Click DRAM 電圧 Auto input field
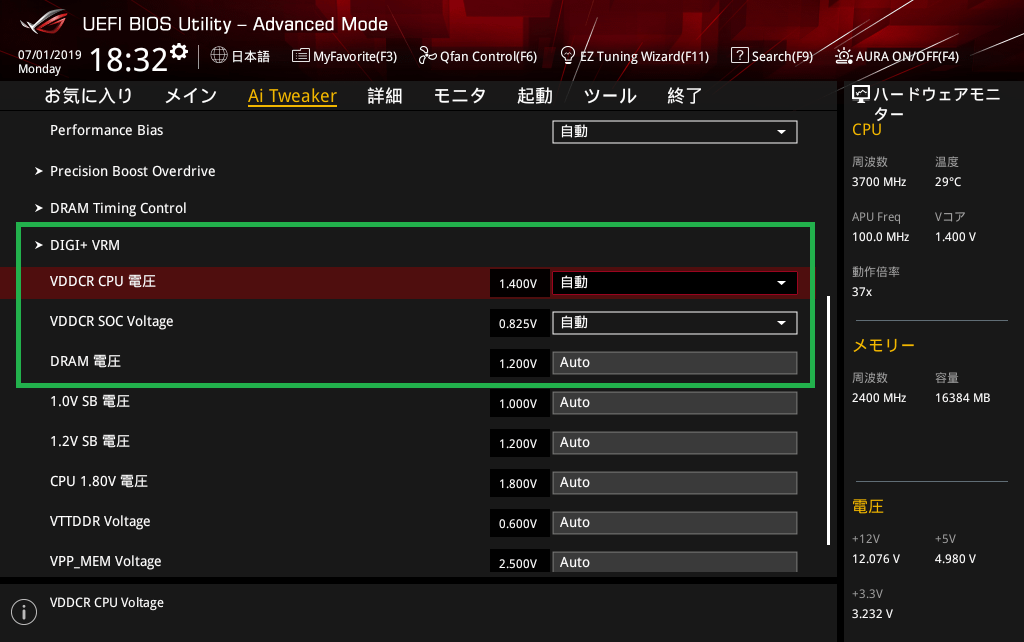The height and width of the screenshot is (642, 1024). [675, 363]
